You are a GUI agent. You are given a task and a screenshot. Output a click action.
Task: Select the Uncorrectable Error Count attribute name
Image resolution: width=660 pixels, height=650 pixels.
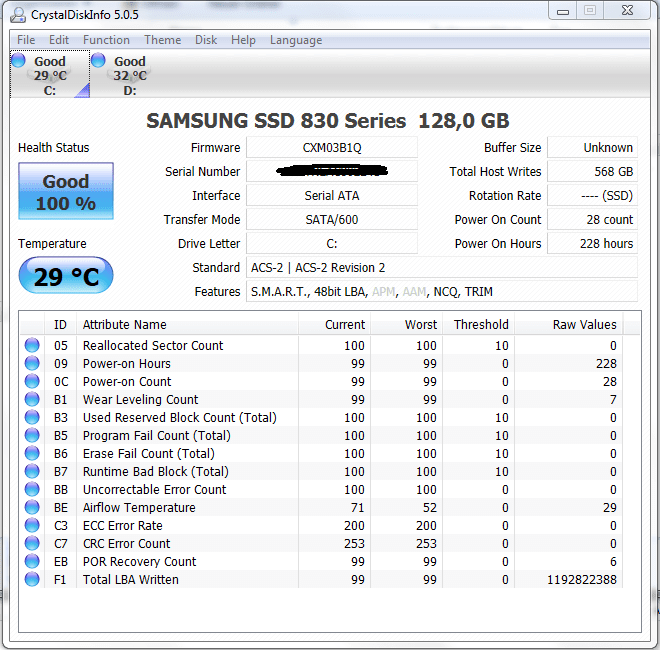(154, 489)
